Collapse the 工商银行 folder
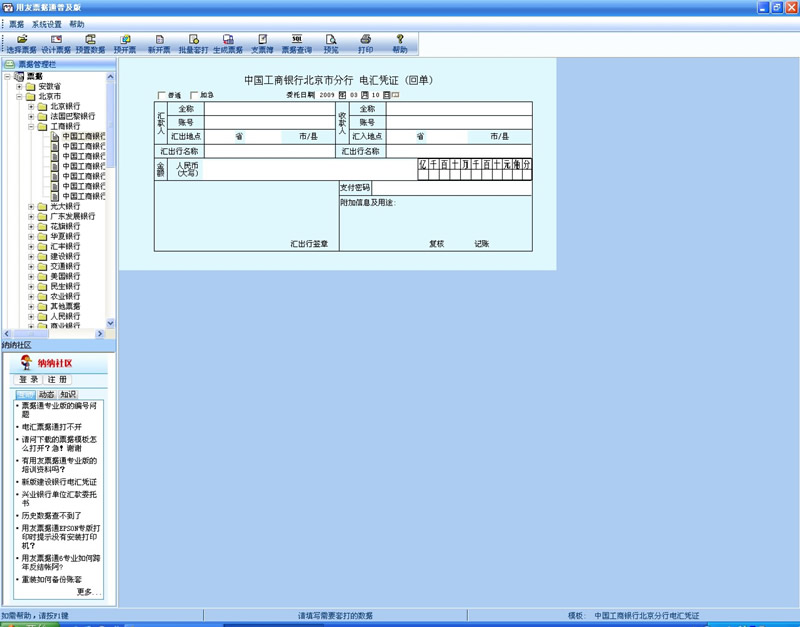Viewport: 800px width, 627px height. coord(31,127)
